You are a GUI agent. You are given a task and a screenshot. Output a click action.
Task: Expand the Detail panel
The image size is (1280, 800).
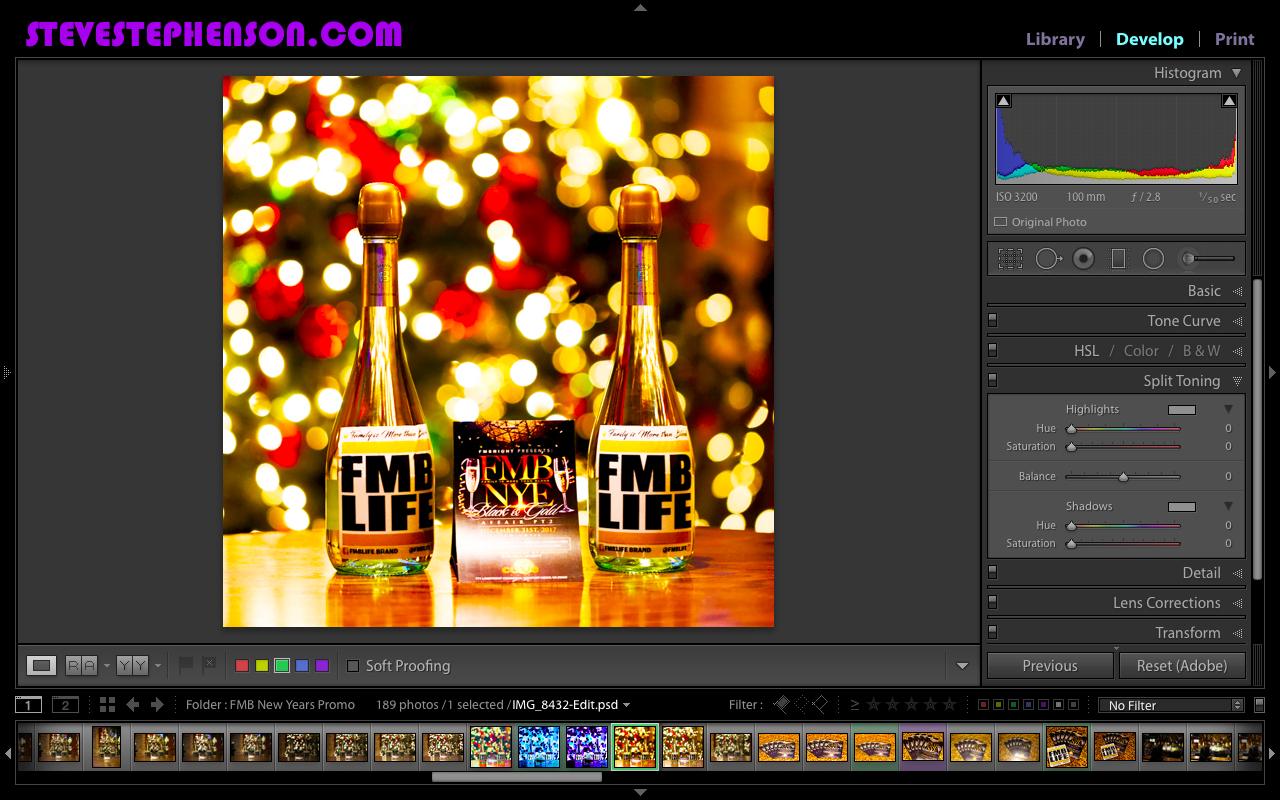(1237, 573)
